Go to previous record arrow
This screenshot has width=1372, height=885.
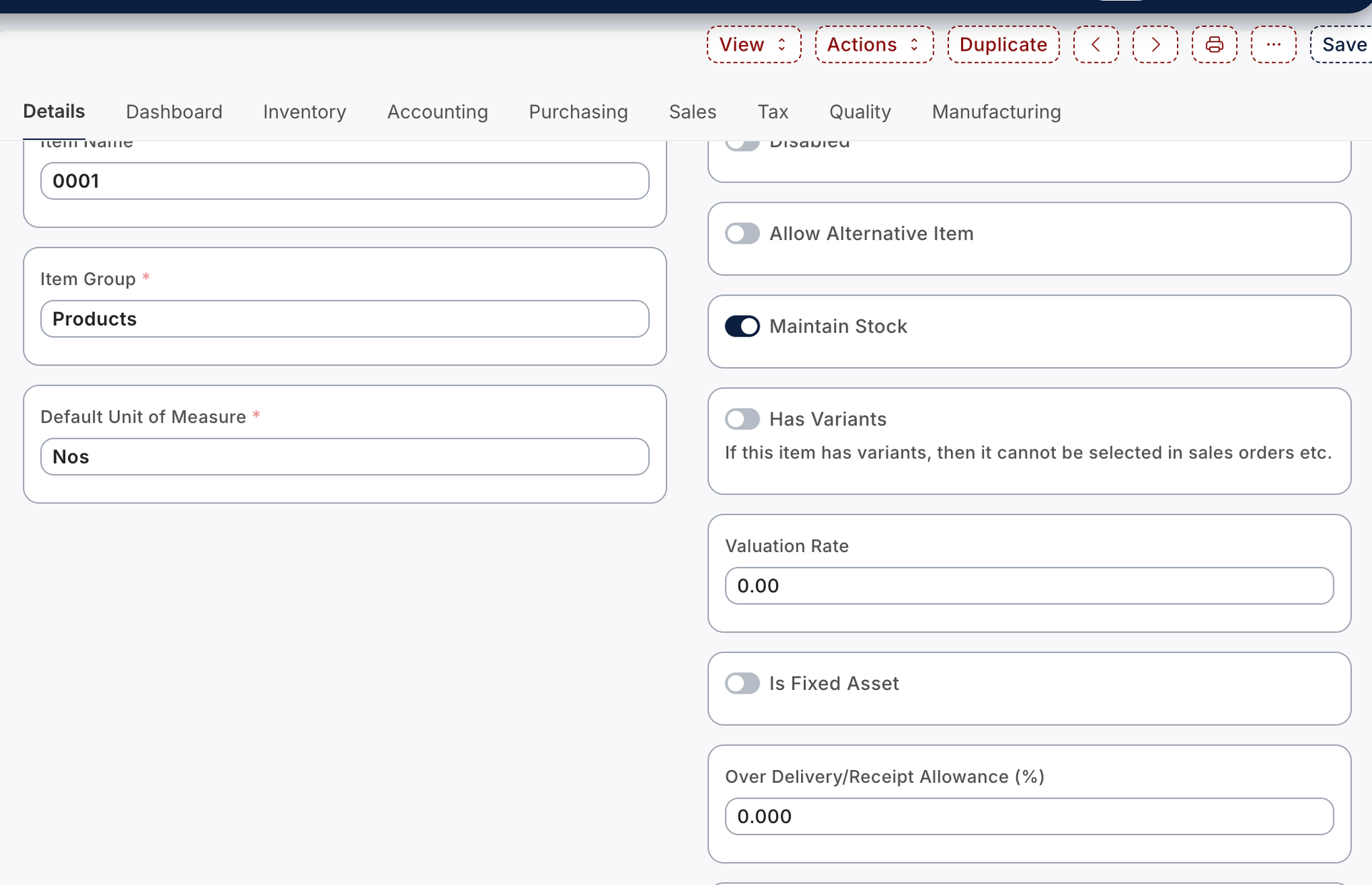point(1095,44)
